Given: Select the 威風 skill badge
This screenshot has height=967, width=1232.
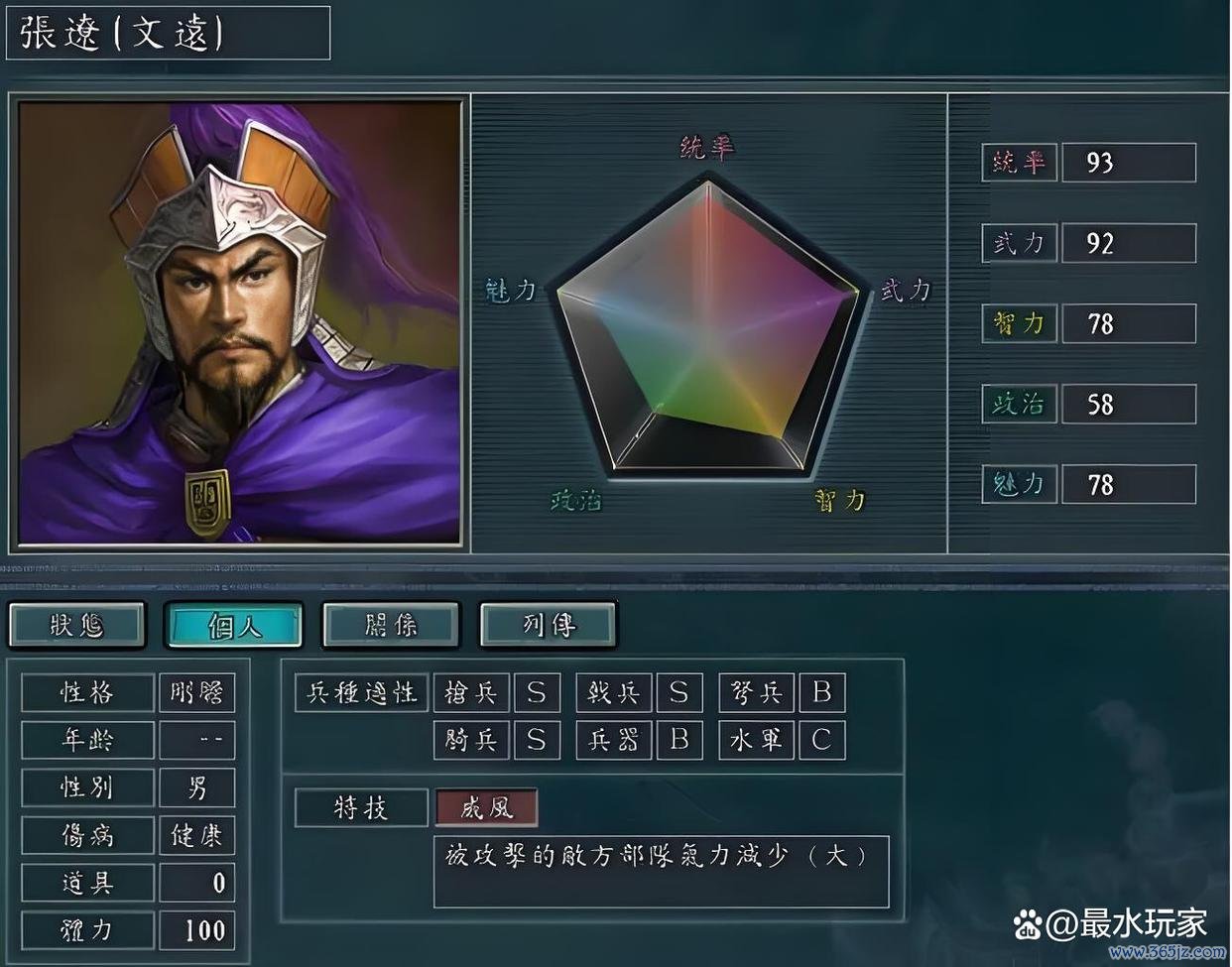Looking at the screenshot, I should [x=486, y=808].
